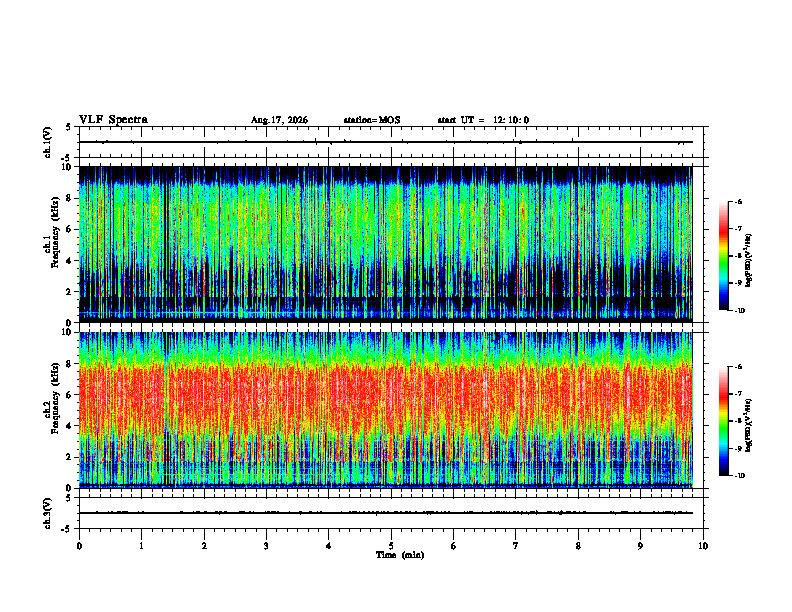Image resolution: width=792 pixels, height=612 pixels.
Task: Click the ch.1 spectrogram color bar
Action: pyautogui.click(x=723, y=256)
